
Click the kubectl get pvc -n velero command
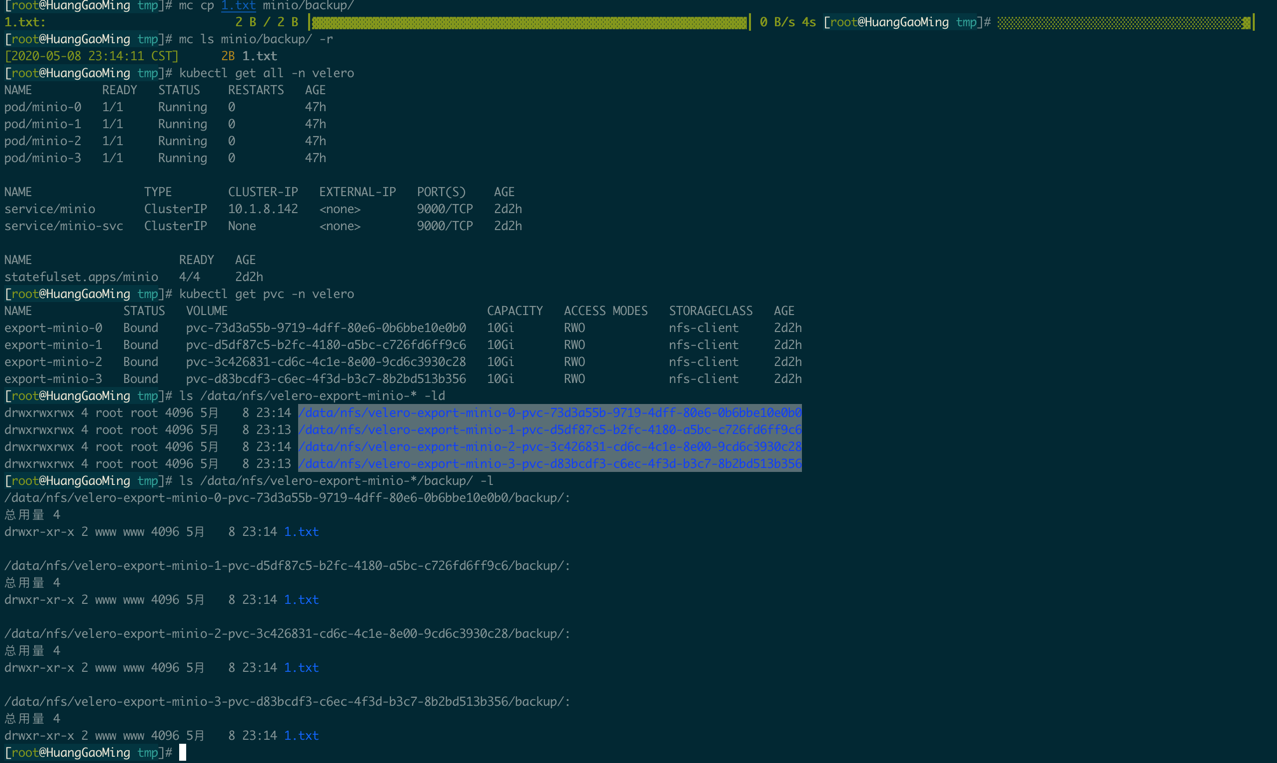click(266, 294)
